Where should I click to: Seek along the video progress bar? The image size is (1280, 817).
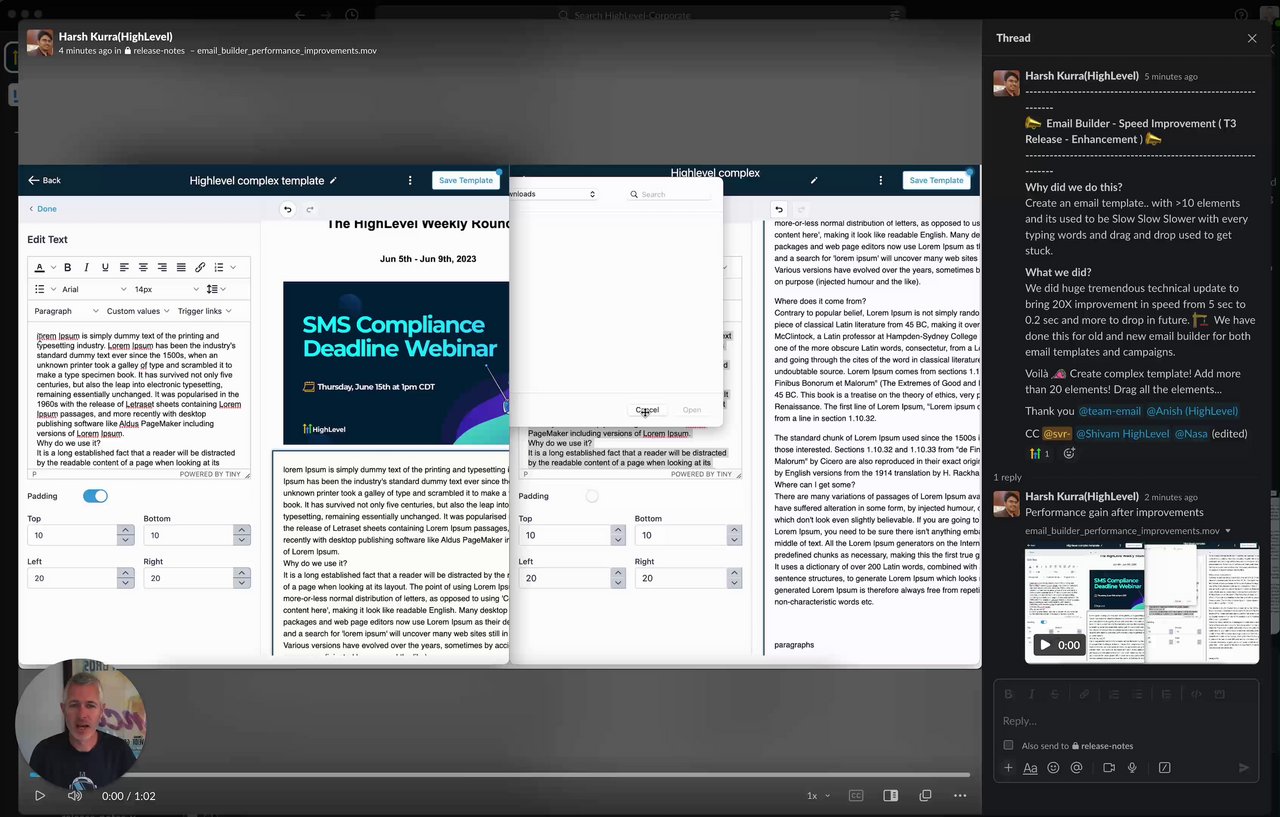tap(499, 775)
